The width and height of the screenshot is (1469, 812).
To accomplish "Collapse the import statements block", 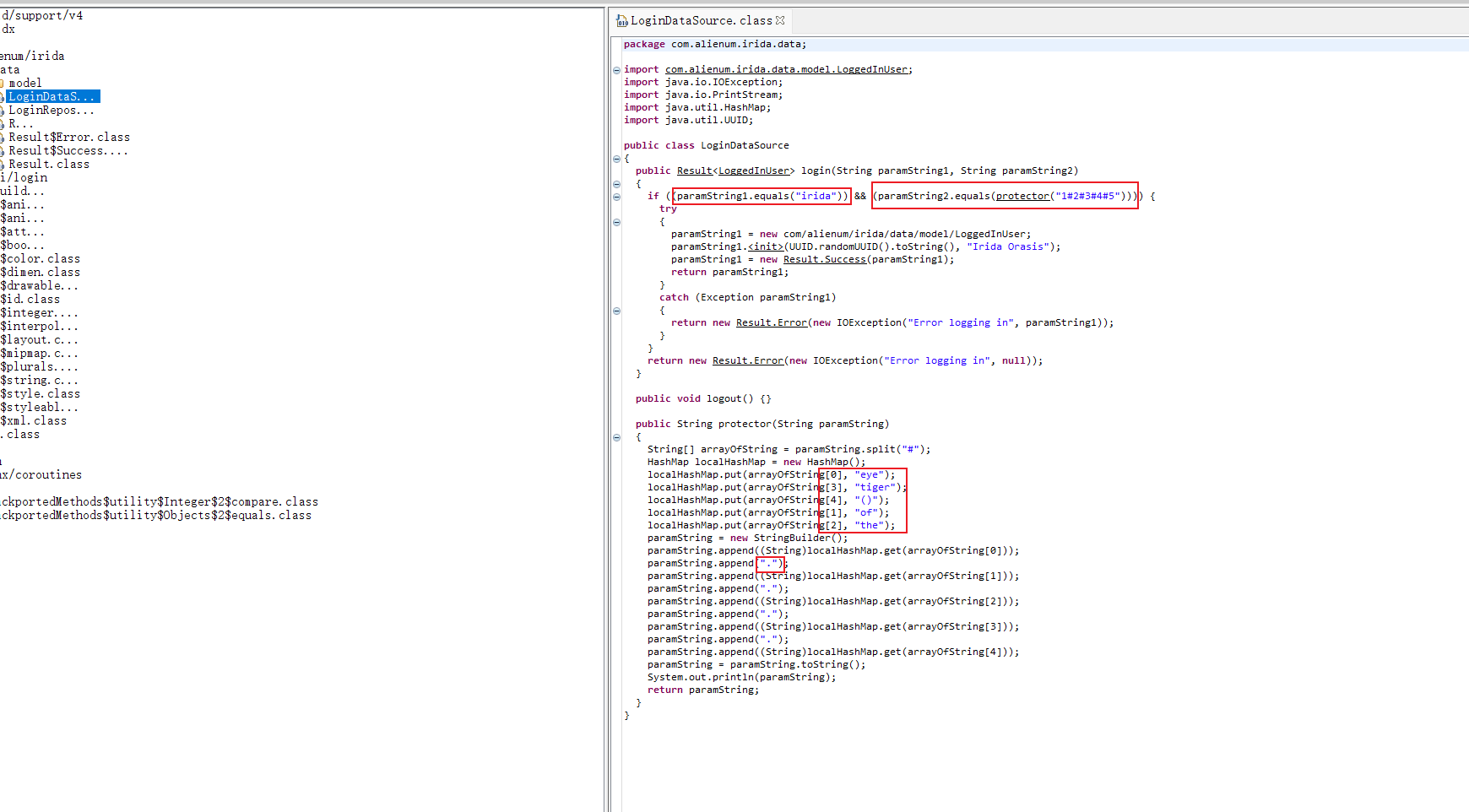I will coord(616,70).
